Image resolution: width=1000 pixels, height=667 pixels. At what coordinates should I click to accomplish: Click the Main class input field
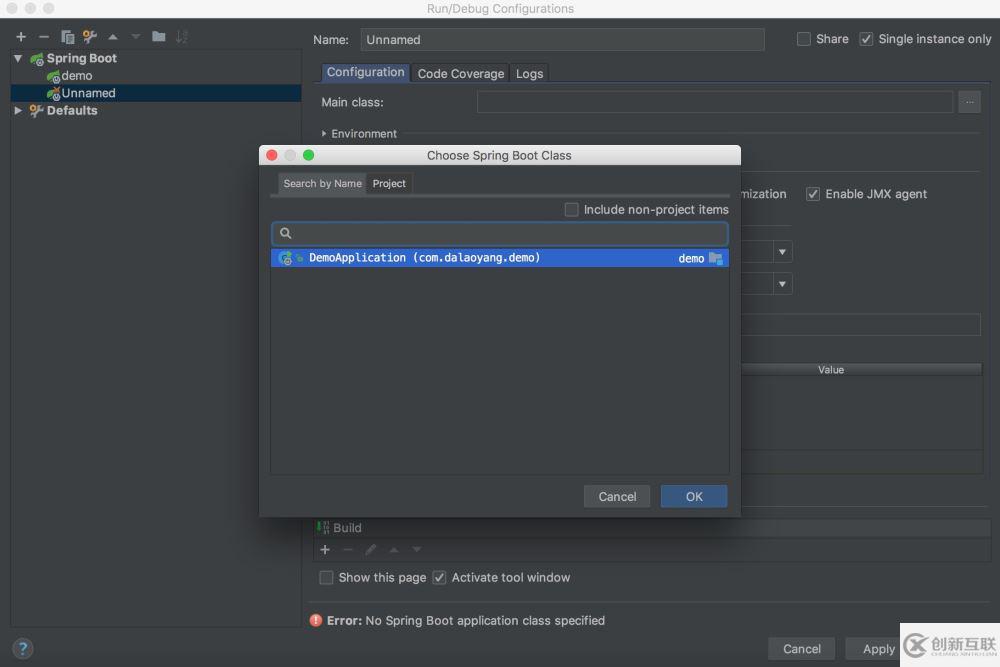pos(715,102)
